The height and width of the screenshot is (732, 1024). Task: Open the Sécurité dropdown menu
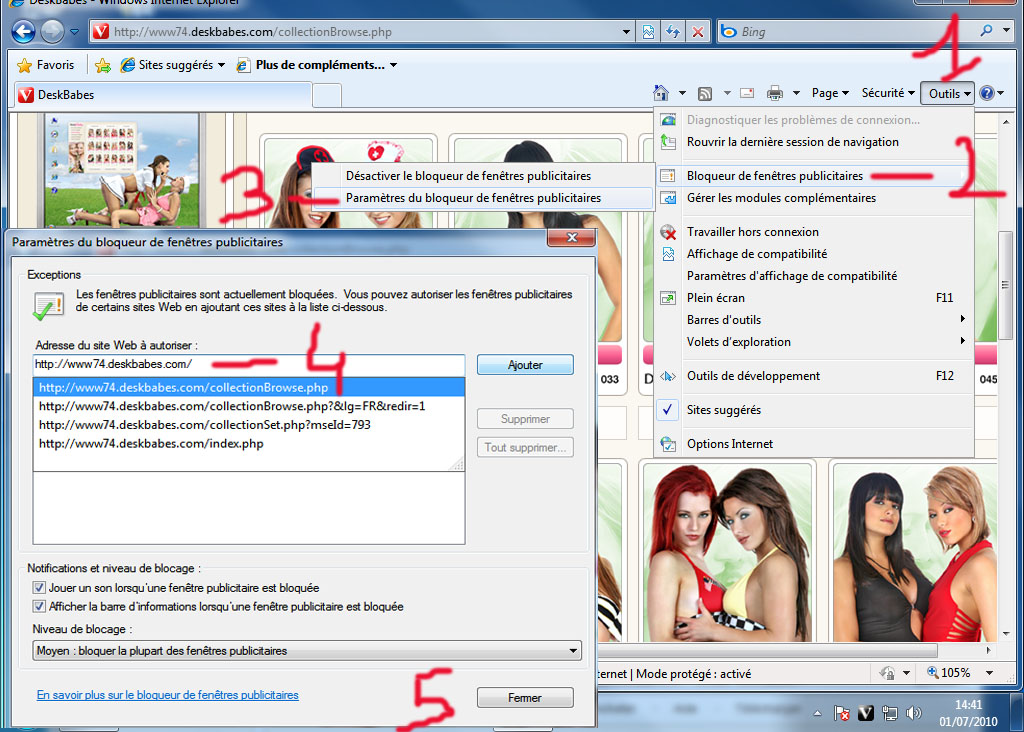coord(888,93)
